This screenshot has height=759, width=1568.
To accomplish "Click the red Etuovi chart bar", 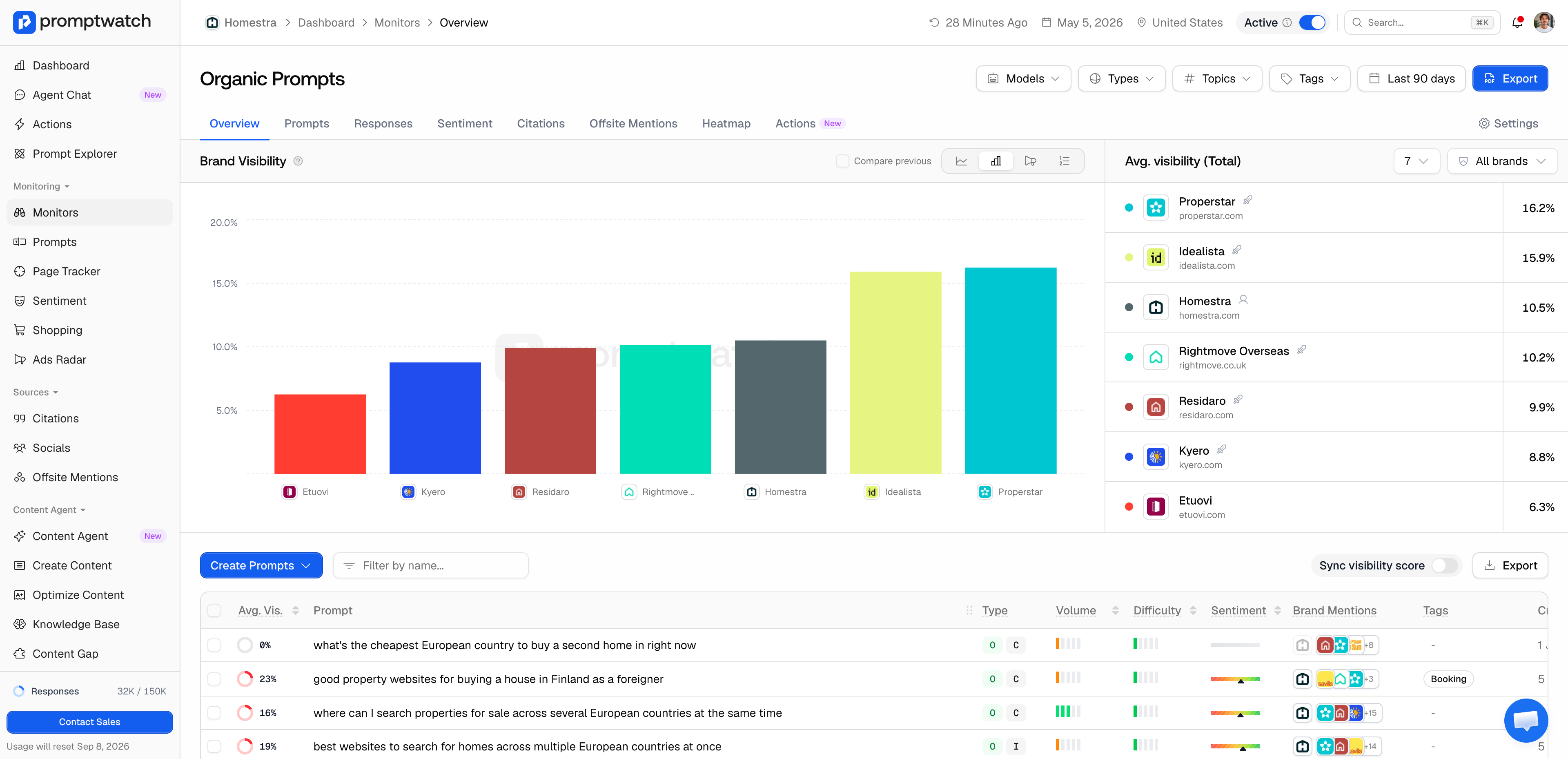I will point(320,434).
